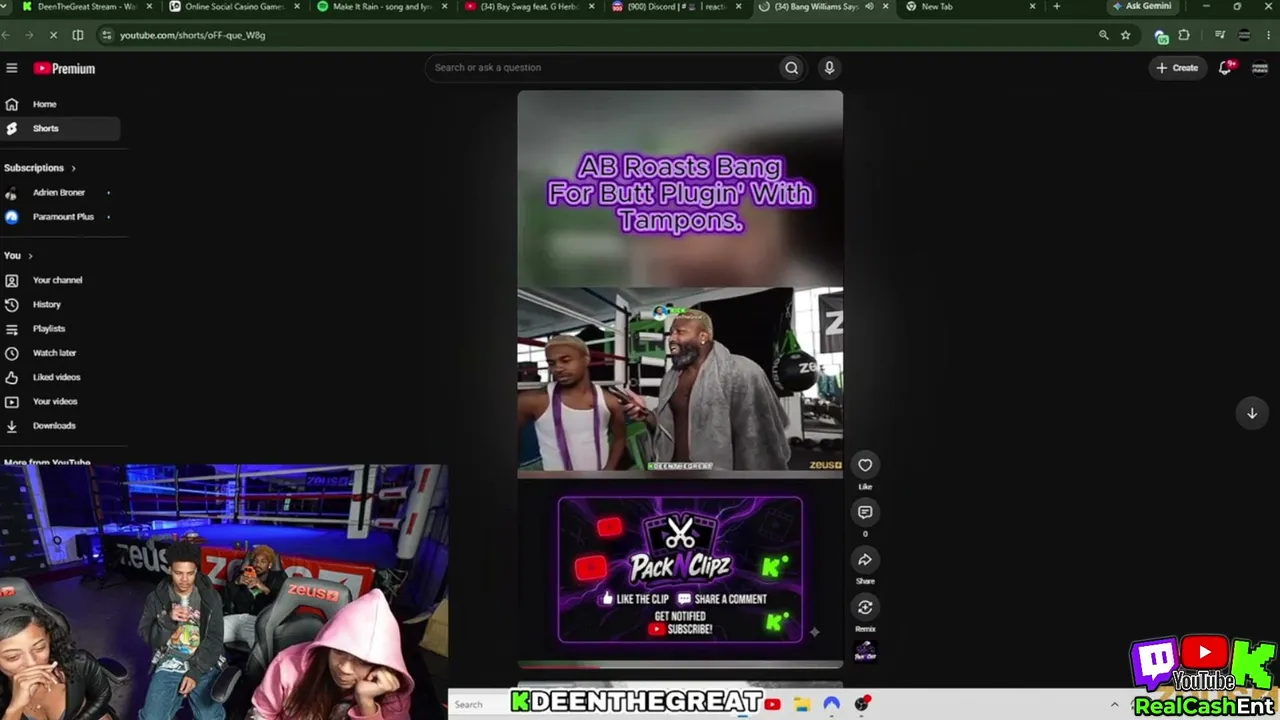
Task: Remix this Short
Action: [x=865, y=607]
